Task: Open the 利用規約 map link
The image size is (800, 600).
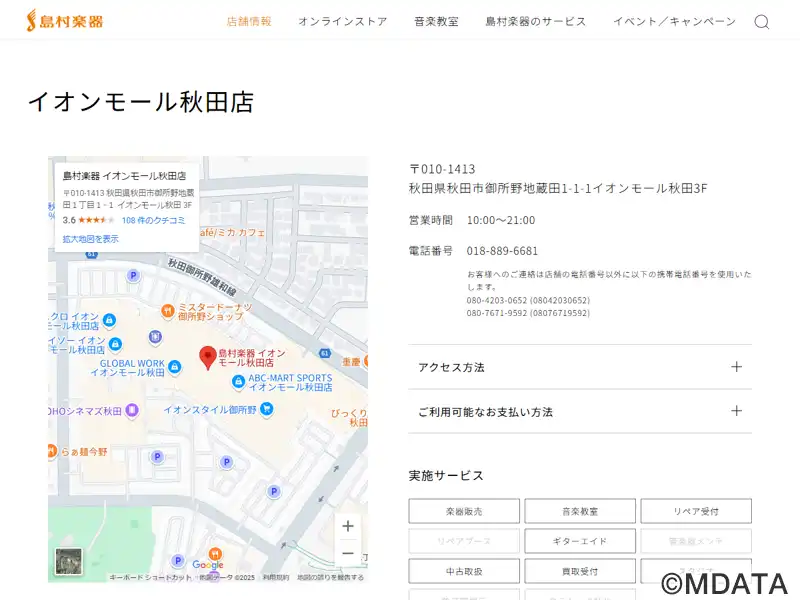Action: [x=276, y=578]
